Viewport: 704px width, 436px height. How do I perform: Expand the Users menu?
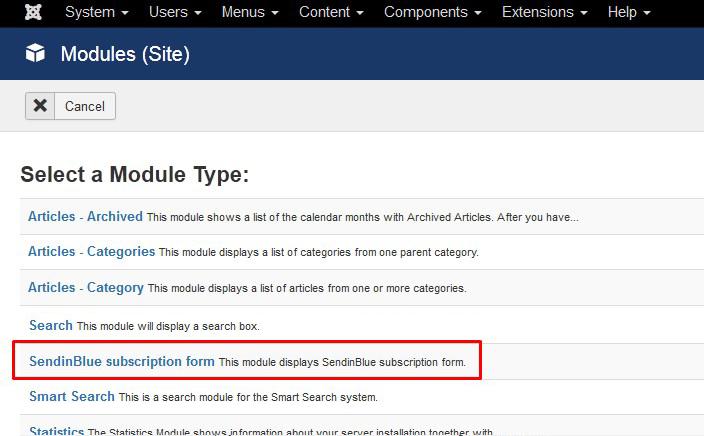click(175, 13)
